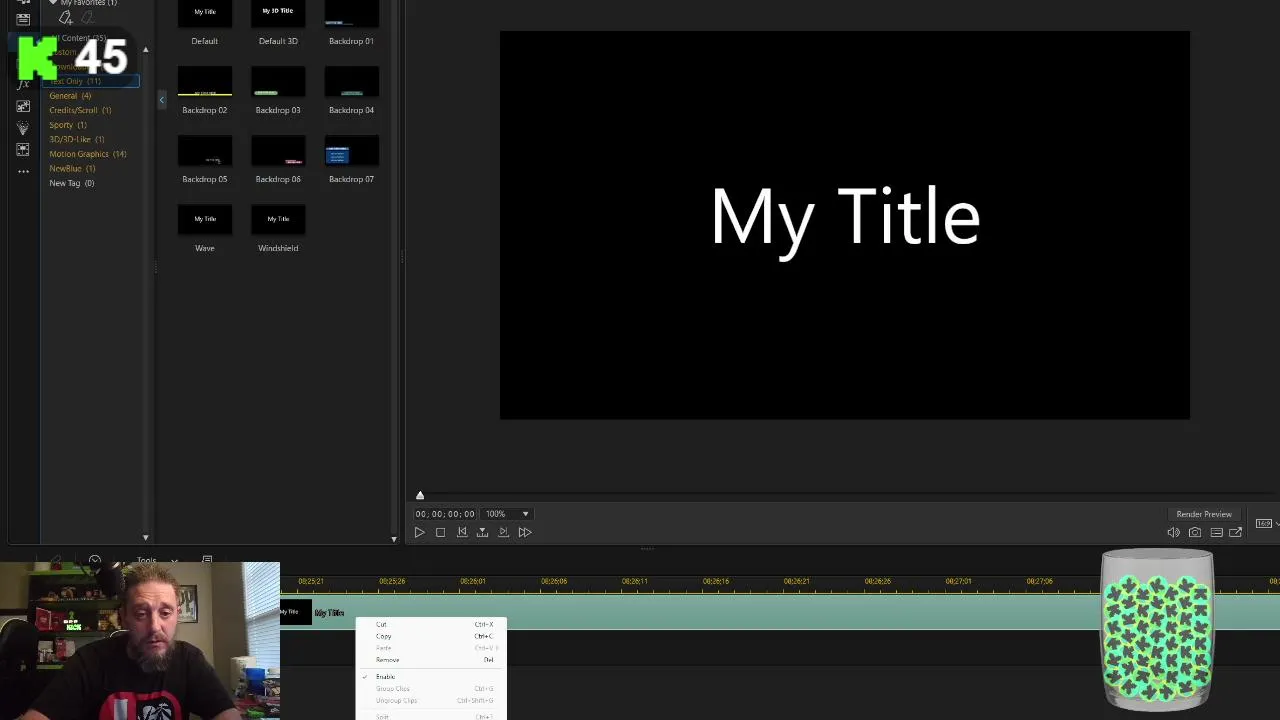This screenshot has width=1280, height=720.
Task: Take a snapshot with the camera icon
Action: pos(1195,532)
